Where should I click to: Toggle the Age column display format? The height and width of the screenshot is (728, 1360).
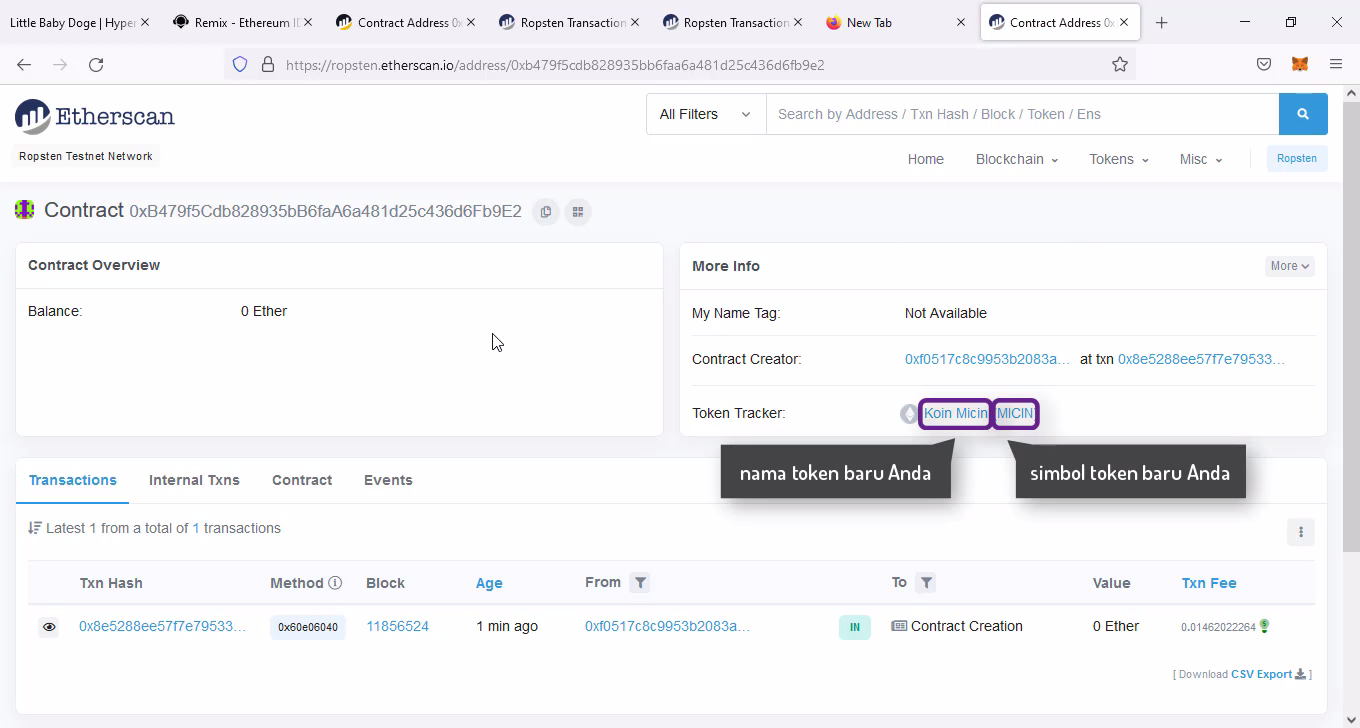489,583
